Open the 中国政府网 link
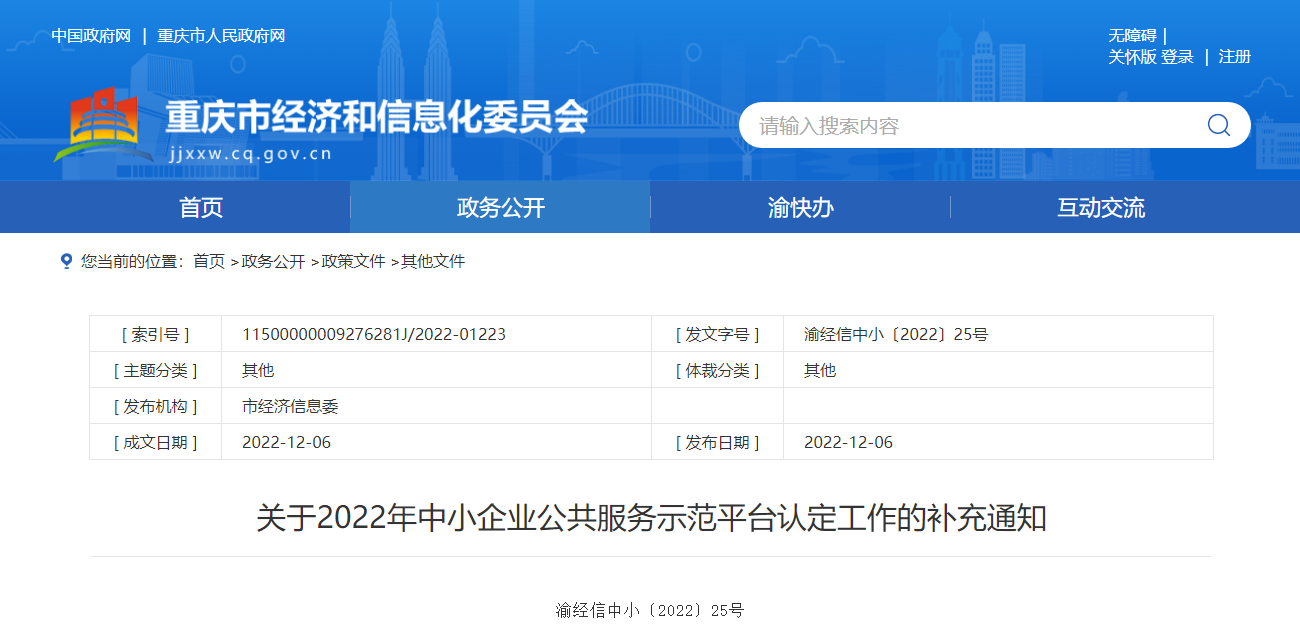The height and width of the screenshot is (640, 1300). (91, 36)
